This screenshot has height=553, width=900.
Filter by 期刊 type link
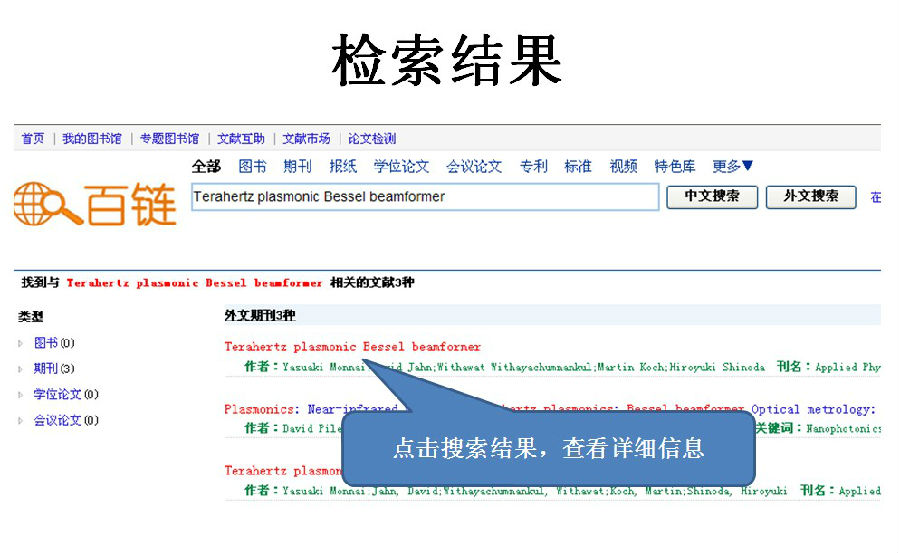(46, 368)
